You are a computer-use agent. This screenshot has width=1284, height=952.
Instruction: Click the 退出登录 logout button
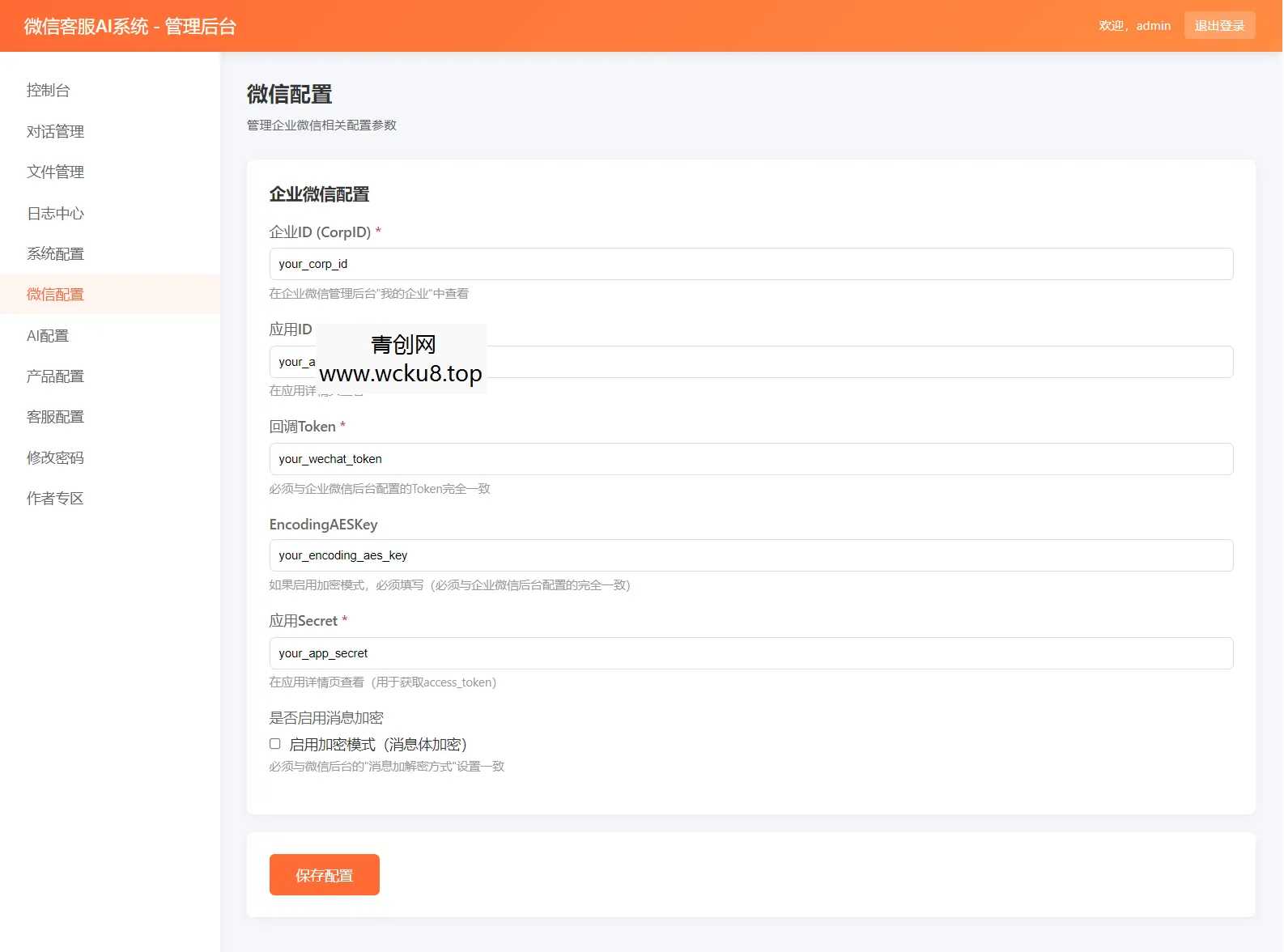pyautogui.click(x=1219, y=25)
